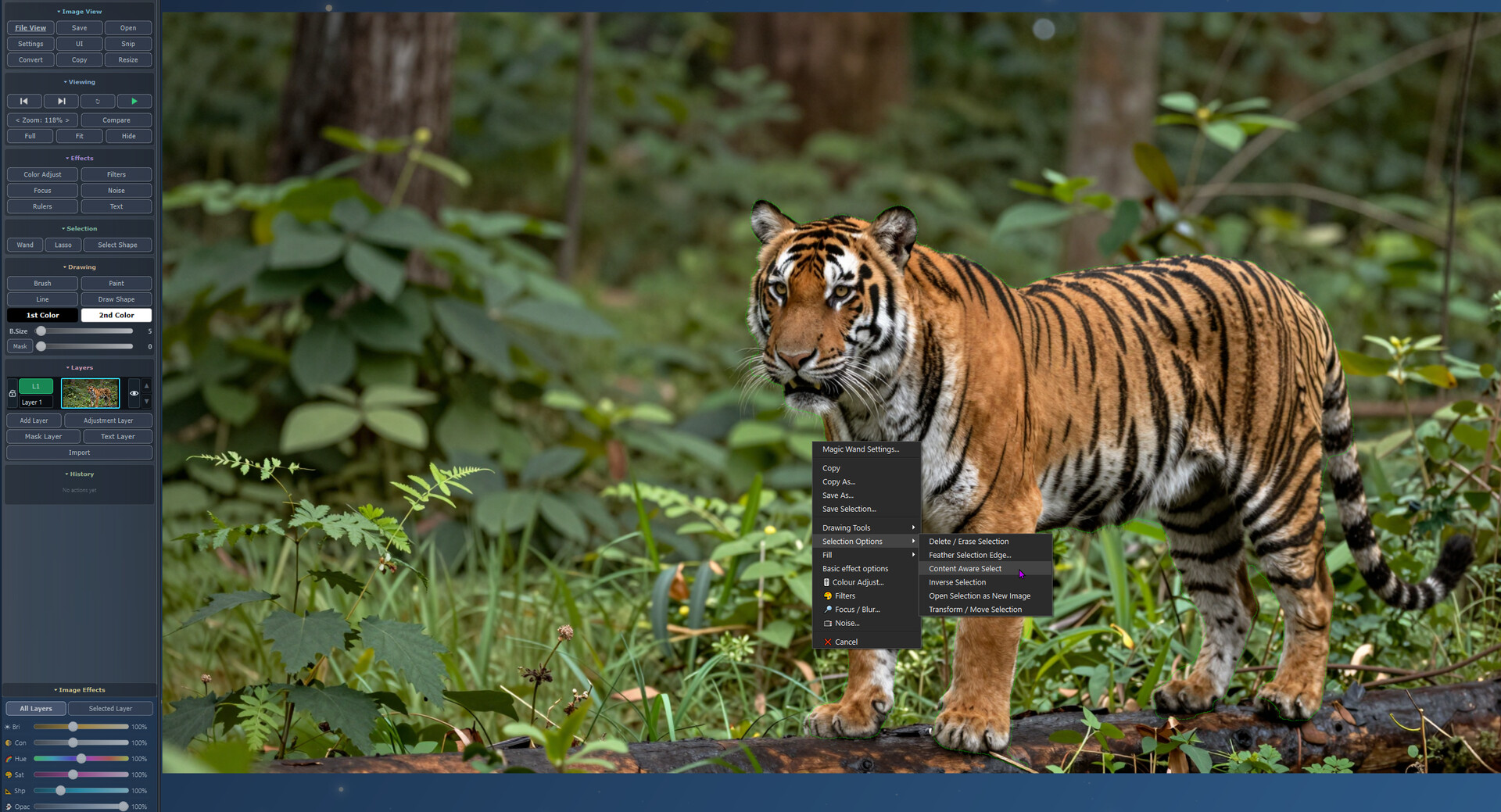This screenshot has height=812, width=1501.
Task: Toggle the Hide button in Viewing
Action: tap(129, 136)
